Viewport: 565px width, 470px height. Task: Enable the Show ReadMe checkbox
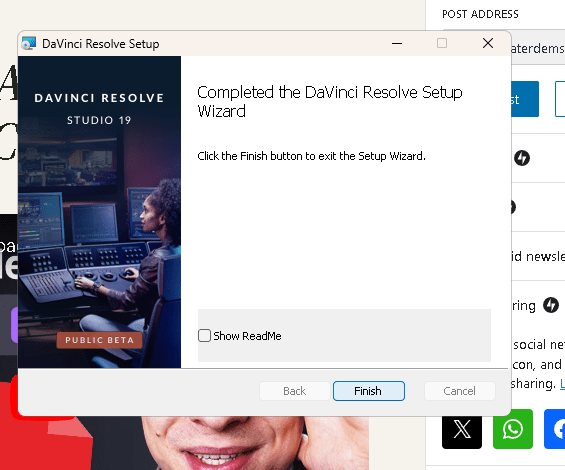click(204, 336)
